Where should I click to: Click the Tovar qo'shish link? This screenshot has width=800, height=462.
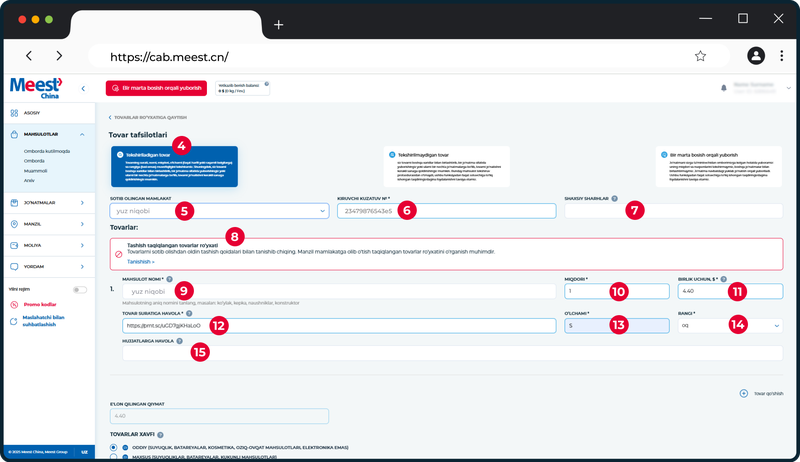click(x=768, y=393)
